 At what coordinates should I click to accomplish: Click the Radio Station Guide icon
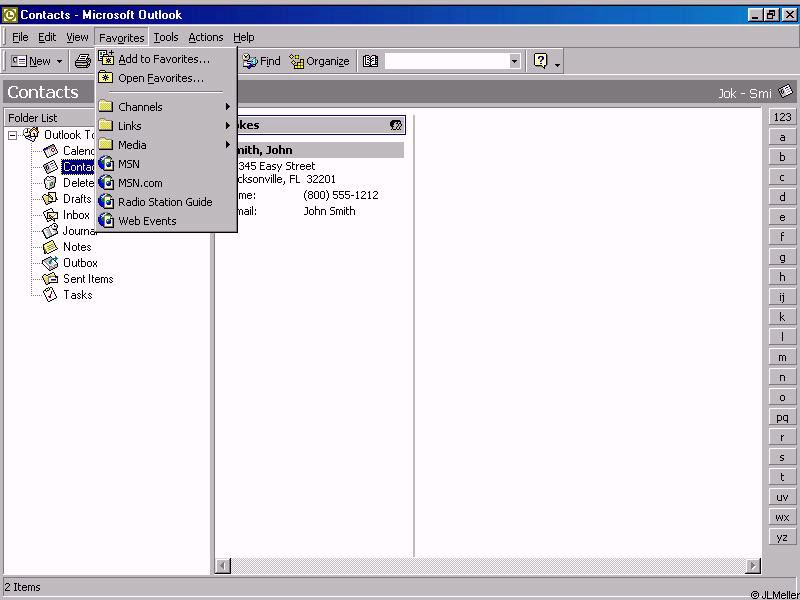point(106,202)
